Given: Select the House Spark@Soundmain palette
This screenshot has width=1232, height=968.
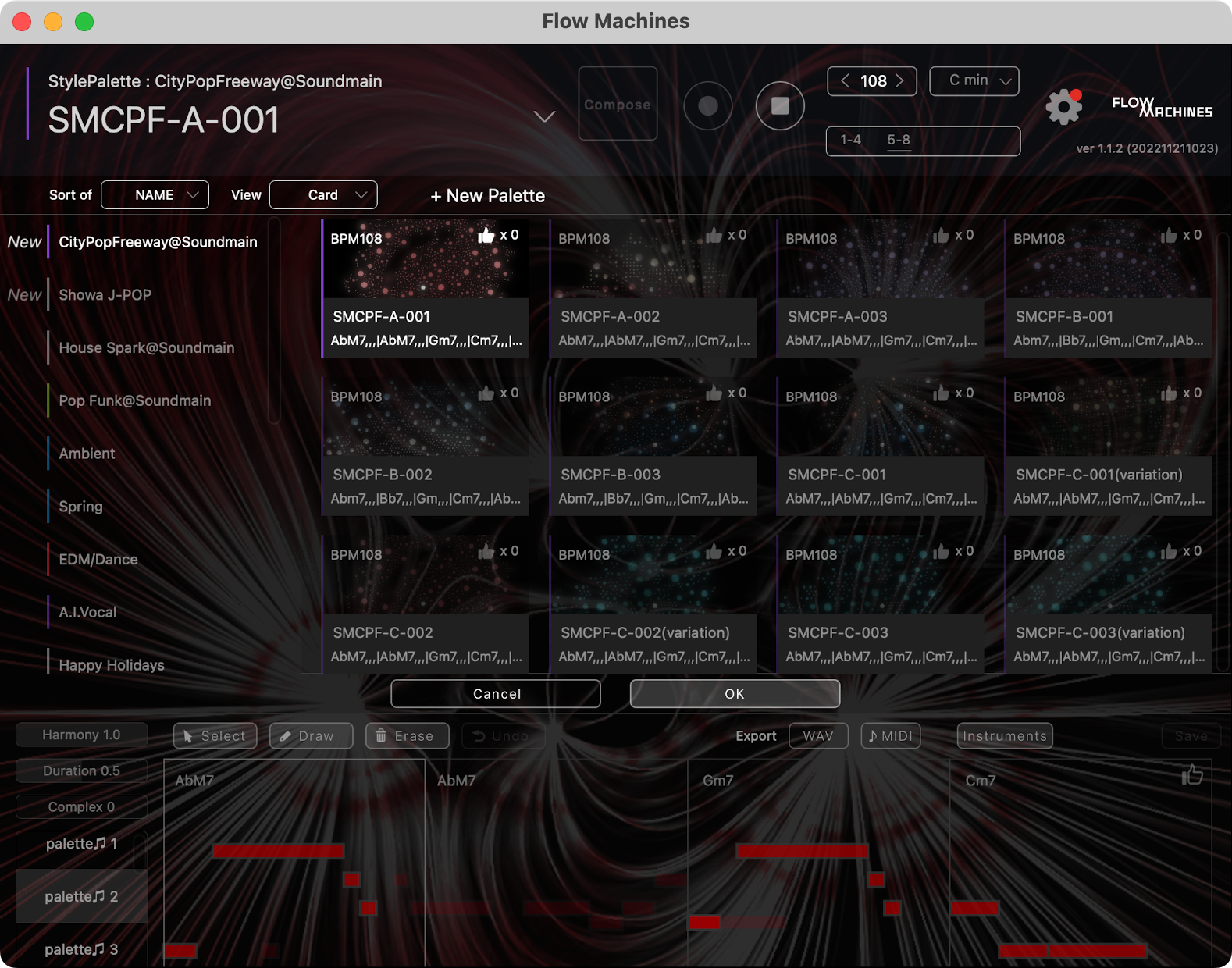Looking at the screenshot, I should pos(146,348).
